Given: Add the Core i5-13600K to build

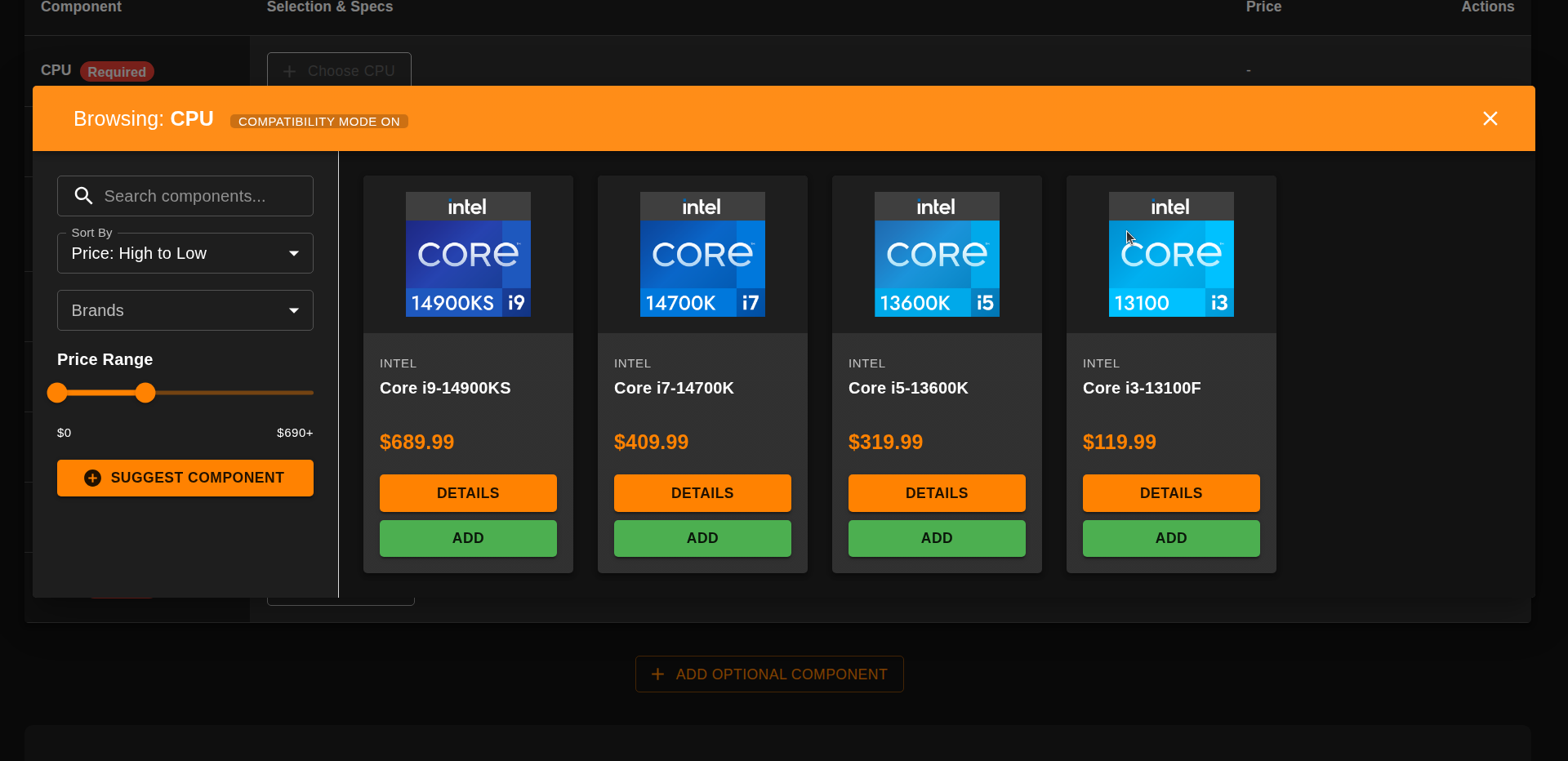Looking at the screenshot, I should pyautogui.click(x=937, y=538).
